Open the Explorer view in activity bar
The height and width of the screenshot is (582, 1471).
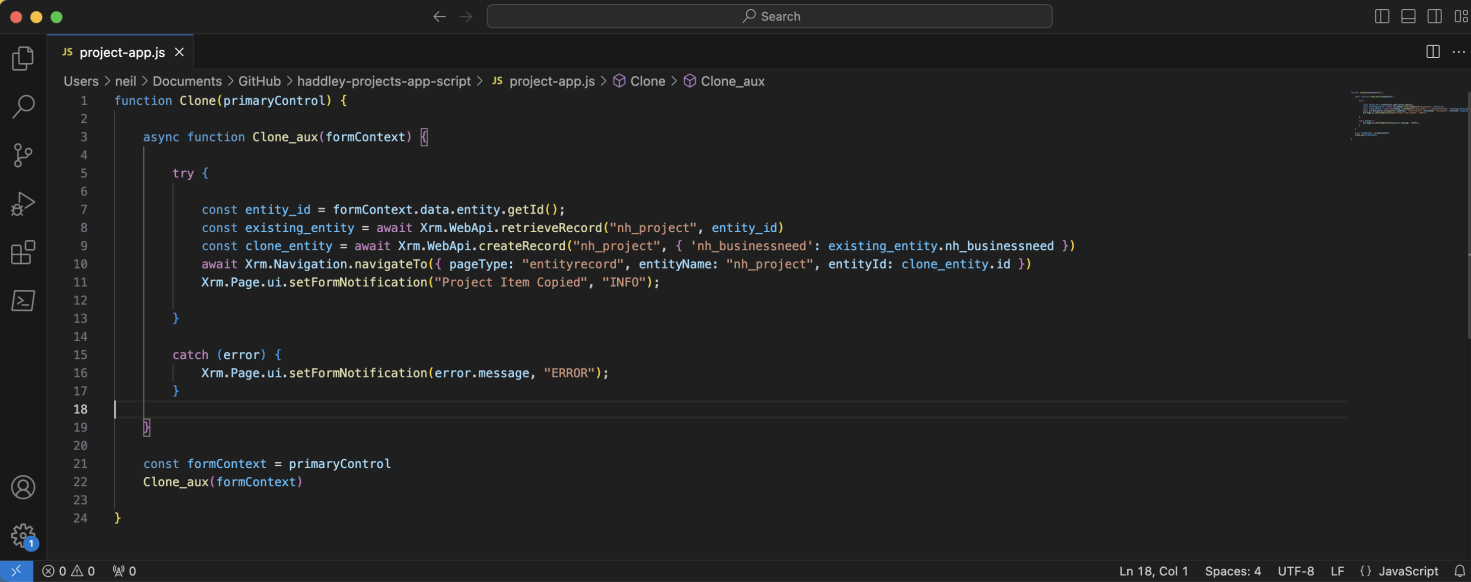23,59
